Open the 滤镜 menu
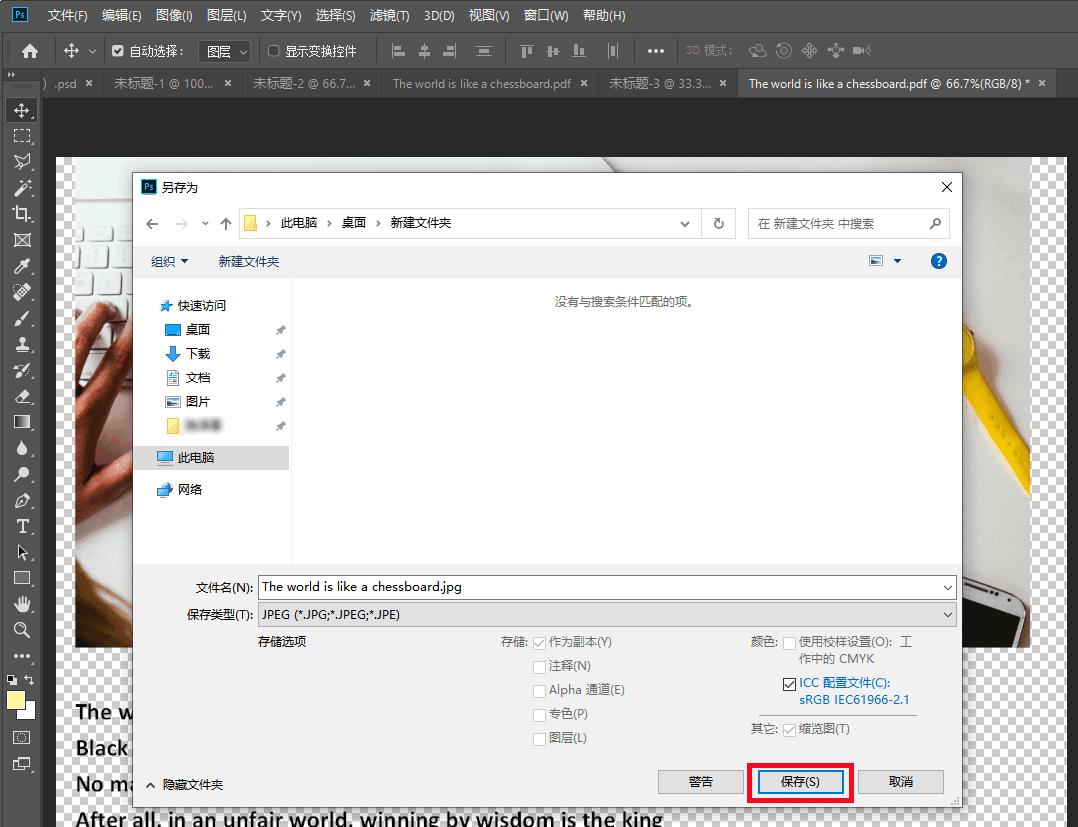 [x=391, y=15]
